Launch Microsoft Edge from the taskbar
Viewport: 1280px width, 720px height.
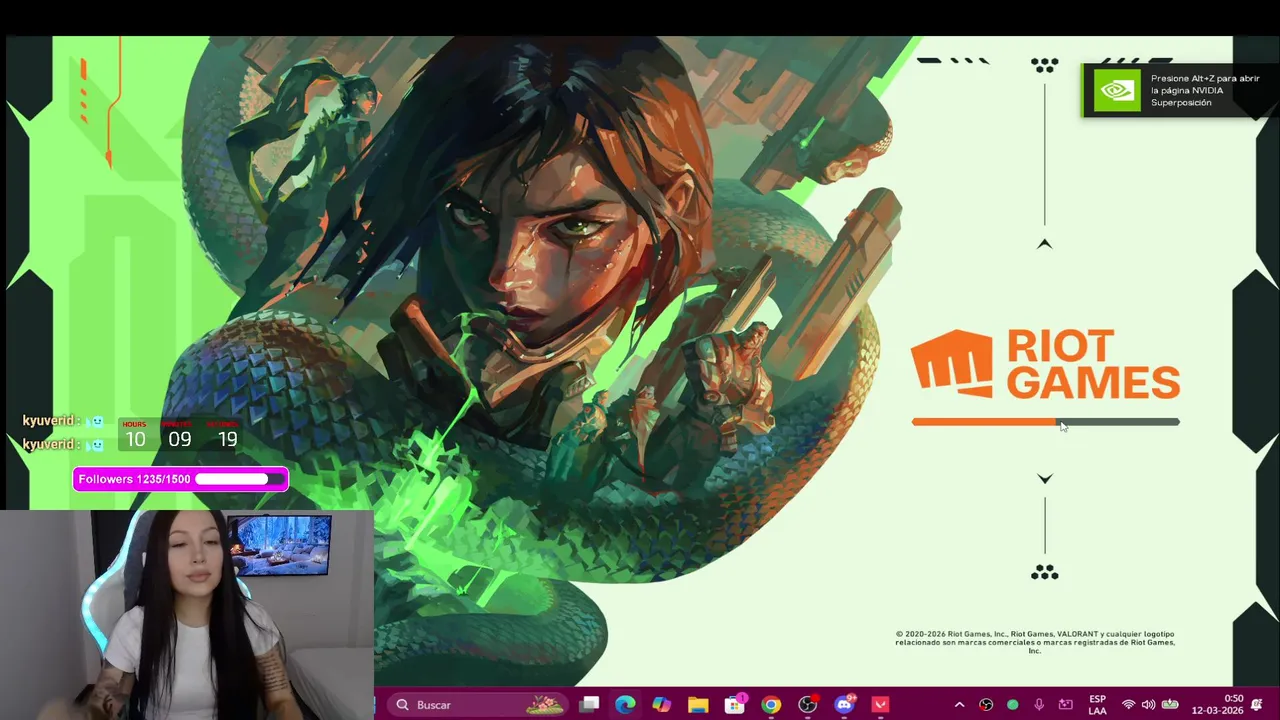pos(625,705)
